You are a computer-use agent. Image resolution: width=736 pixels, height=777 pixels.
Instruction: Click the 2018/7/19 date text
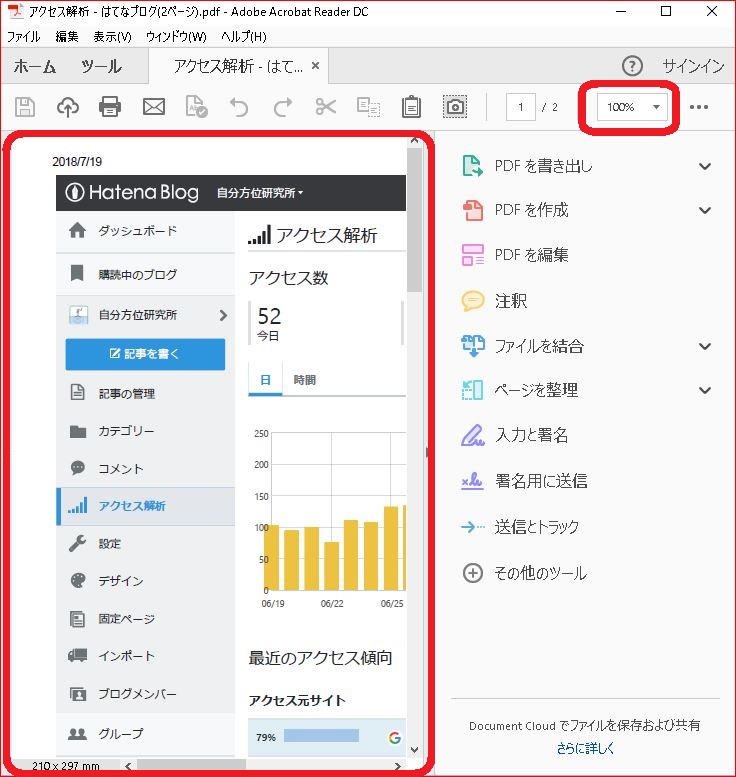(77, 162)
